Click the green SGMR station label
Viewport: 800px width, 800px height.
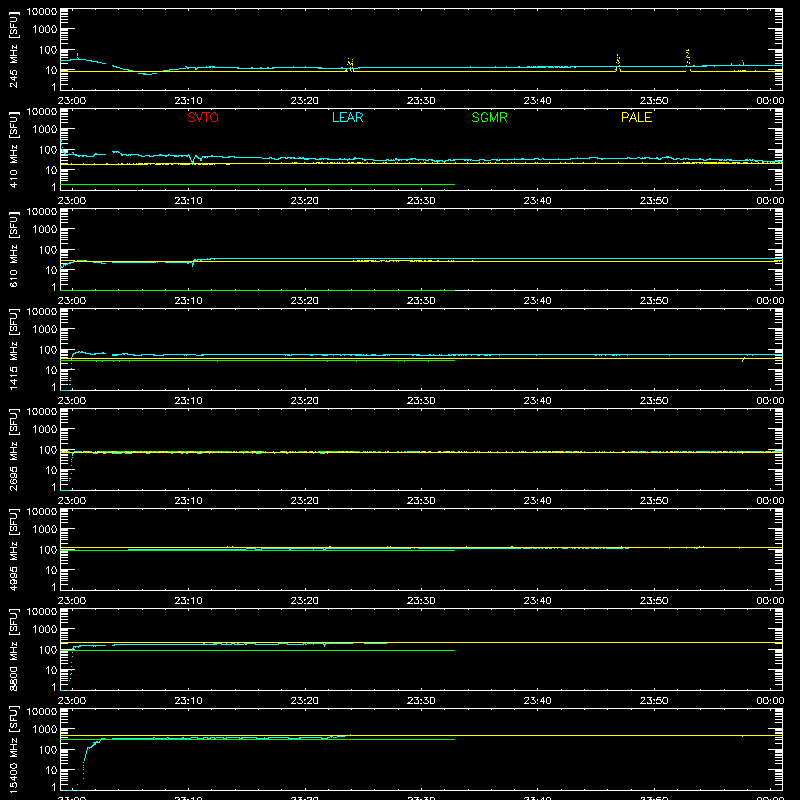coord(489,117)
